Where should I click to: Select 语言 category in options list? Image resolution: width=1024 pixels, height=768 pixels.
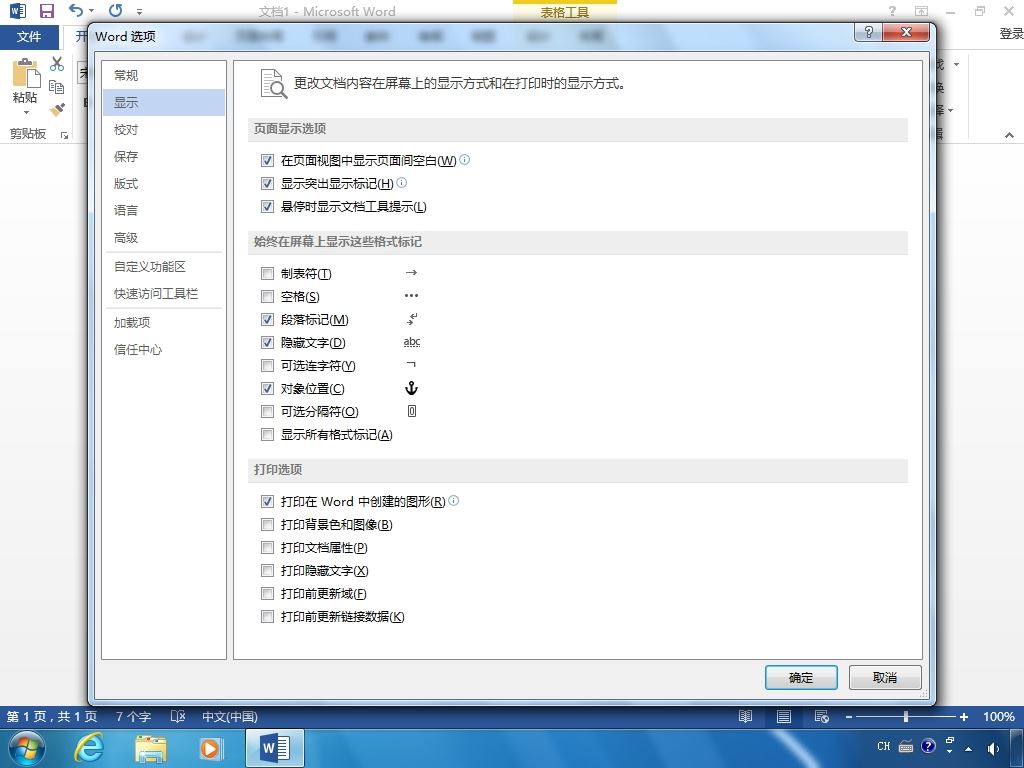(x=163, y=210)
